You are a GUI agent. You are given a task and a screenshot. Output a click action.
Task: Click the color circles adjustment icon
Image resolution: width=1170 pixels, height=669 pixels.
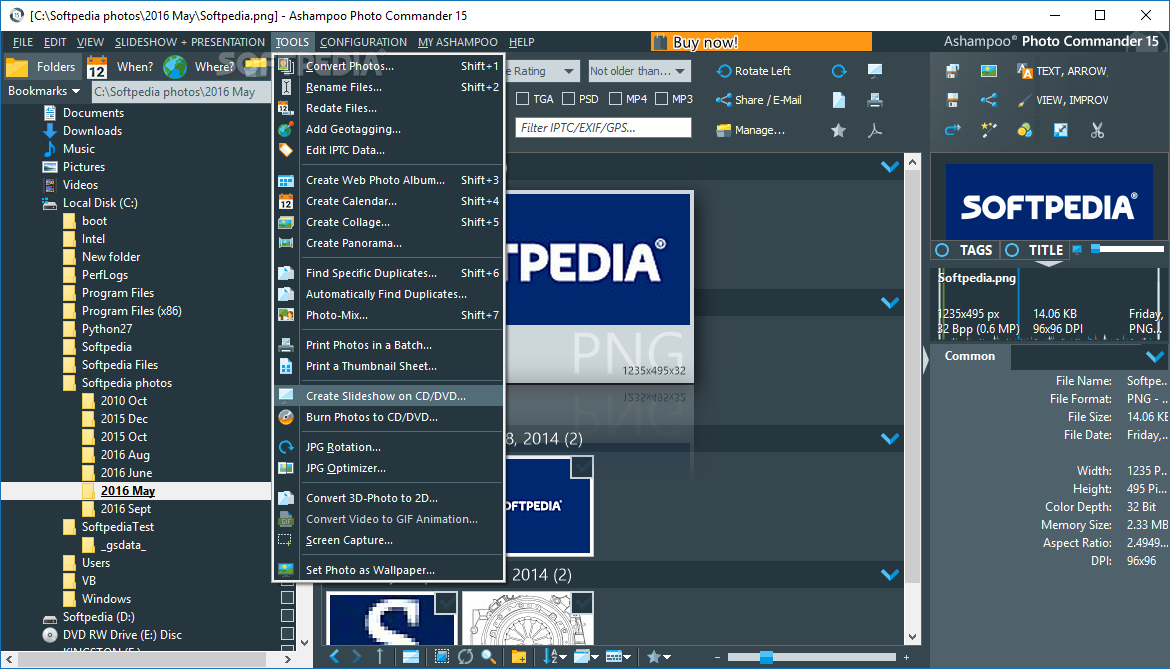point(1024,131)
